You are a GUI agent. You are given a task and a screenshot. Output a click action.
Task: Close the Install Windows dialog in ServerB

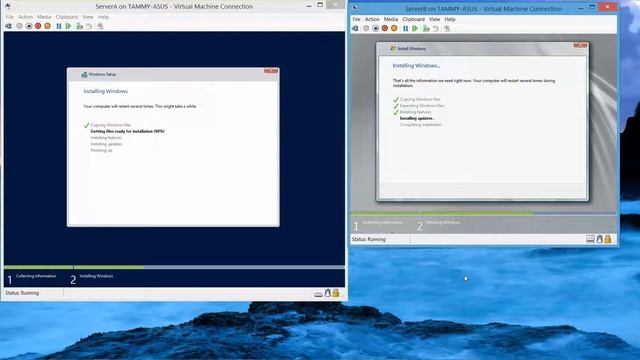pyautogui.click(x=580, y=45)
